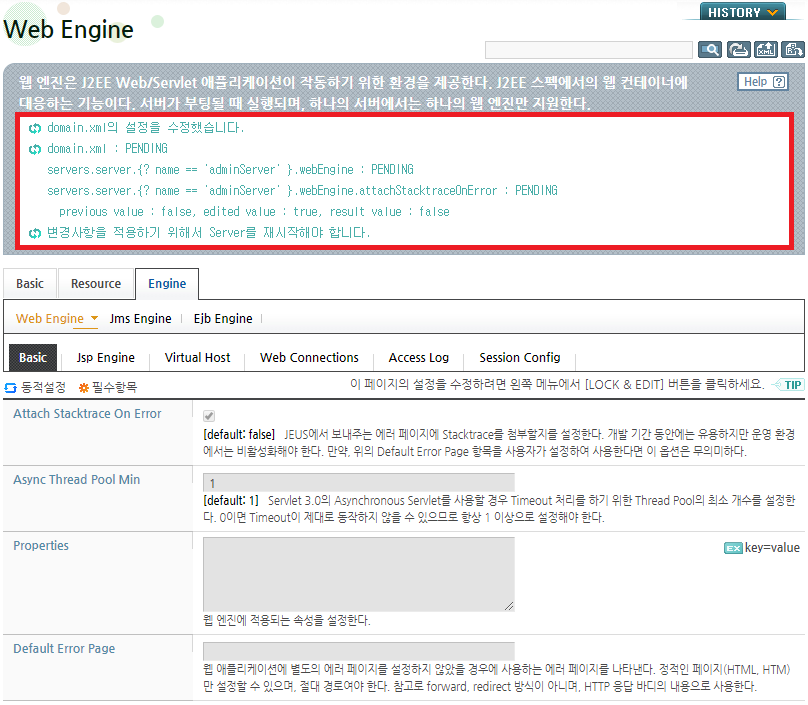Image resolution: width=808 pixels, height=705 pixels.
Task: Click the 'domain.xml의 설정을 수정했습니다.' message
Action: [146, 127]
